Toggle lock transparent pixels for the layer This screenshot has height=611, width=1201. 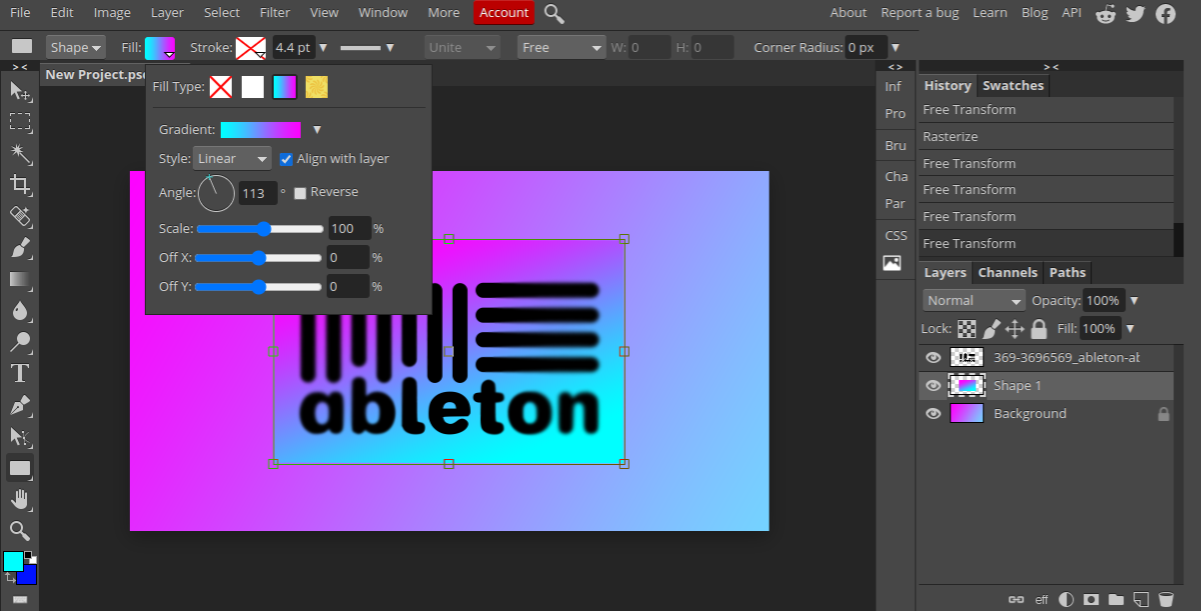[x=967, y=328]
